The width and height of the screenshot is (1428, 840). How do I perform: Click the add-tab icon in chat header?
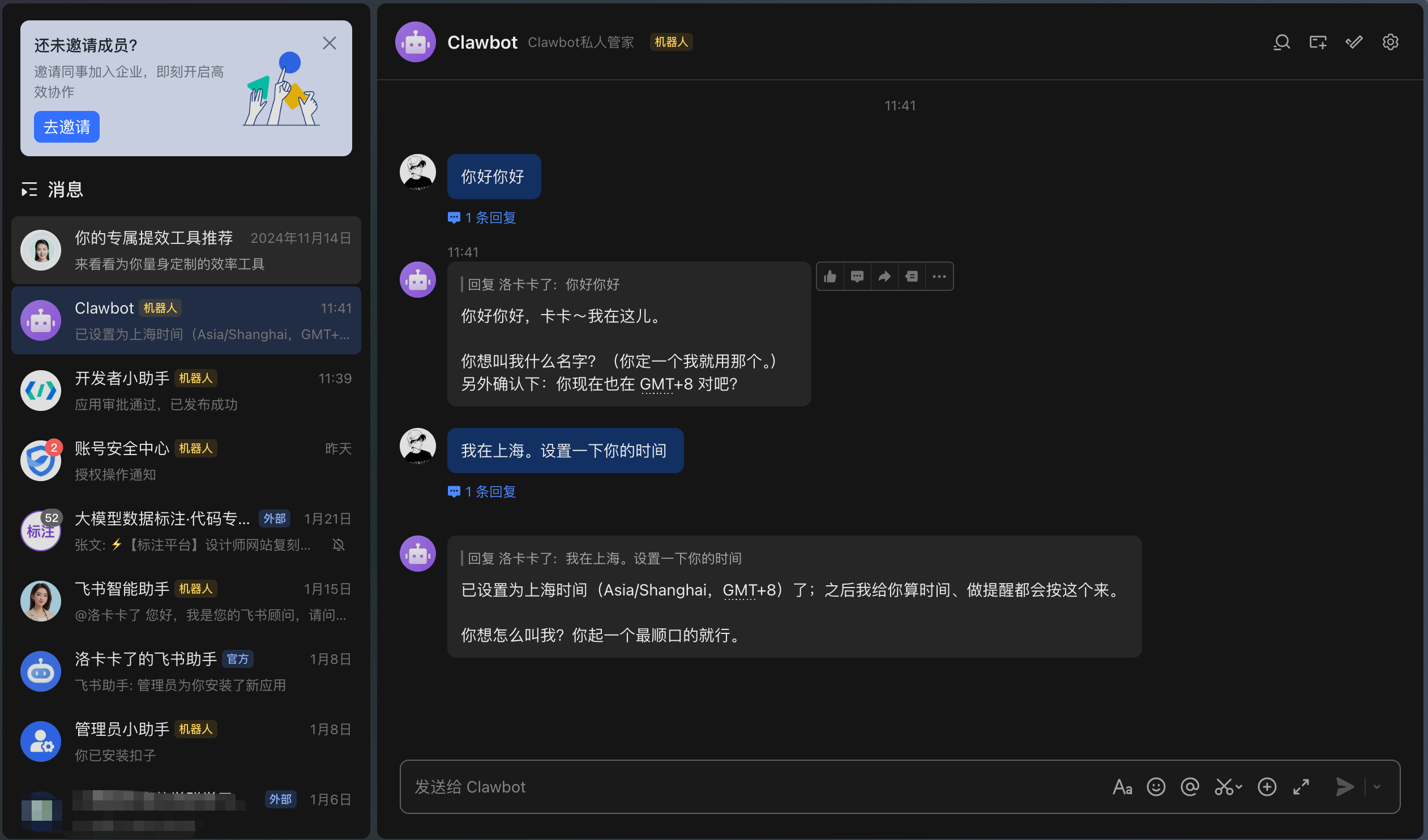1318,42
